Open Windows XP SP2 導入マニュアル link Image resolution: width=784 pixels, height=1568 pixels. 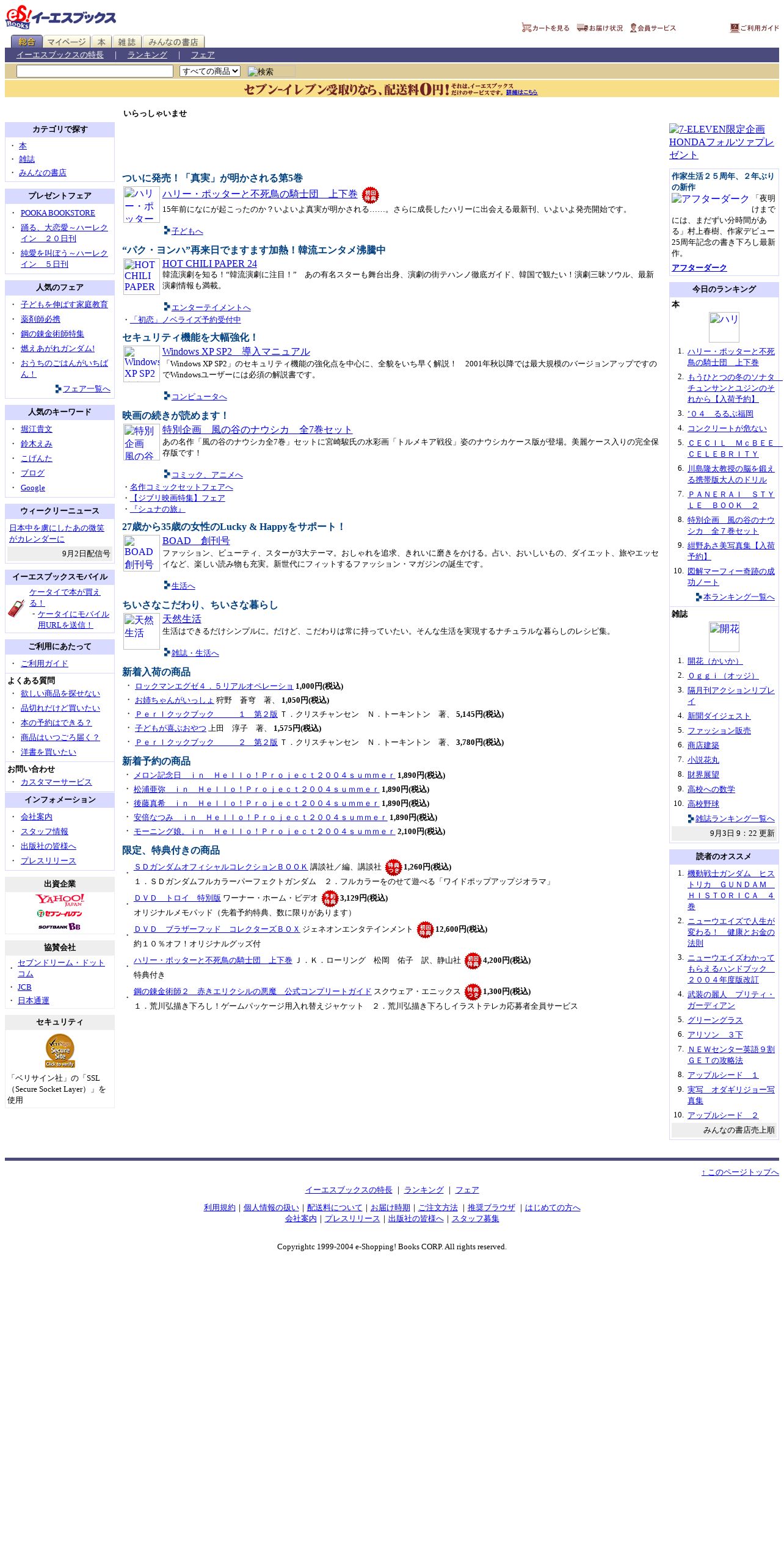(236, 352)
